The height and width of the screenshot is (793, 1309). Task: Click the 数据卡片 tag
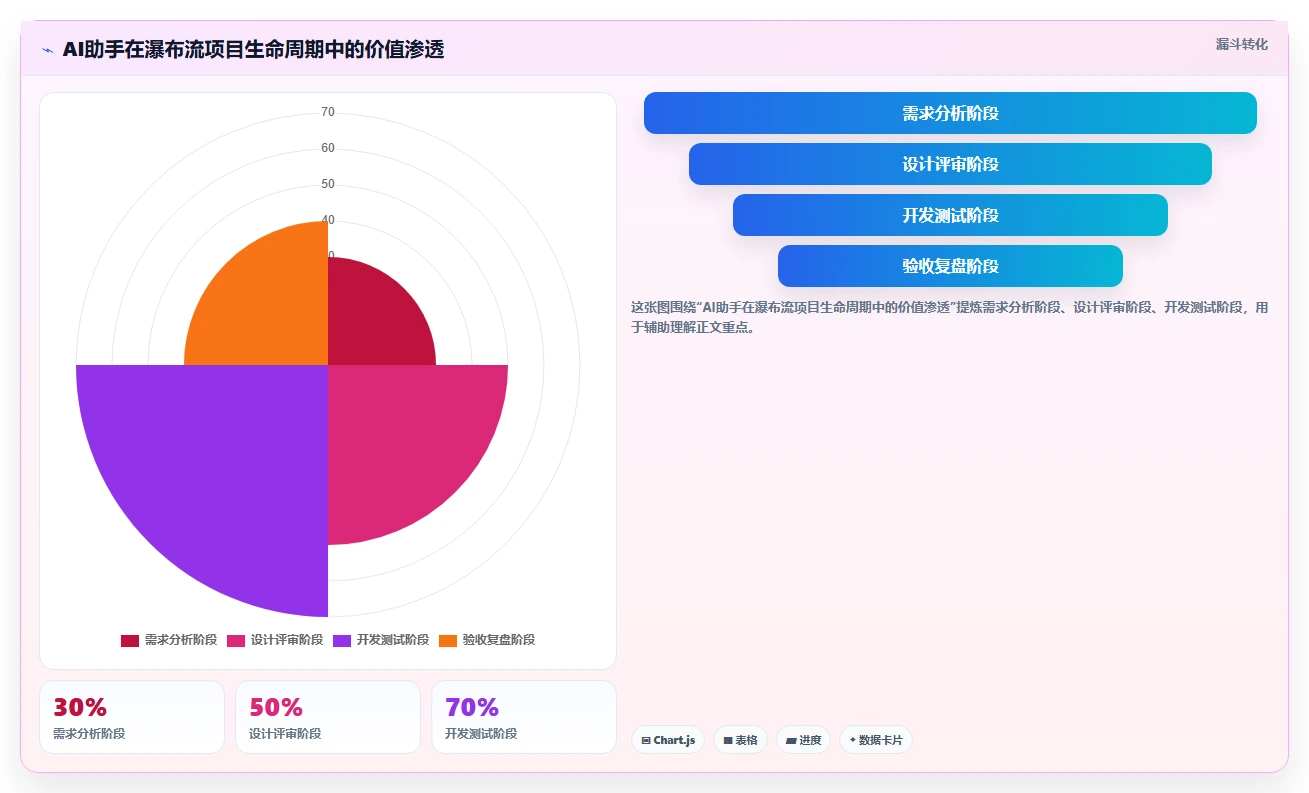pos(876,740)
